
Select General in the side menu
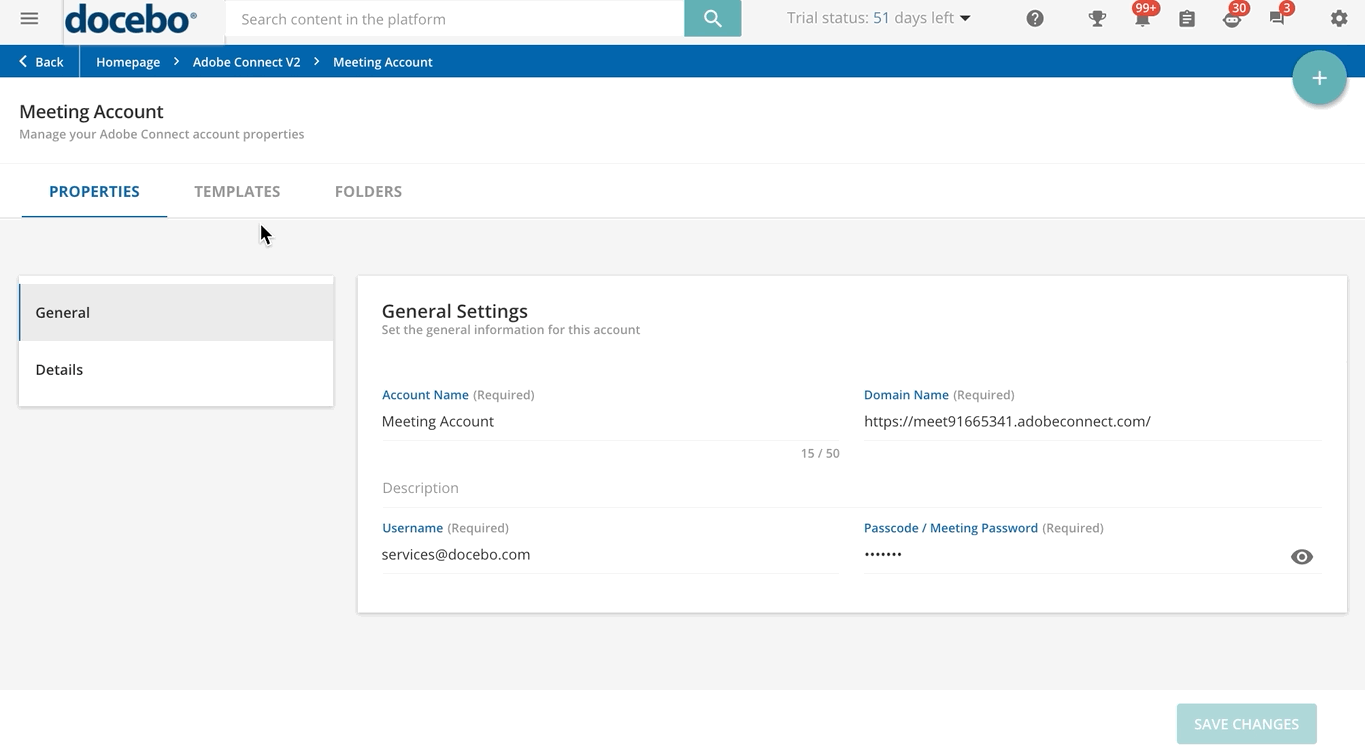coord(176,313)
